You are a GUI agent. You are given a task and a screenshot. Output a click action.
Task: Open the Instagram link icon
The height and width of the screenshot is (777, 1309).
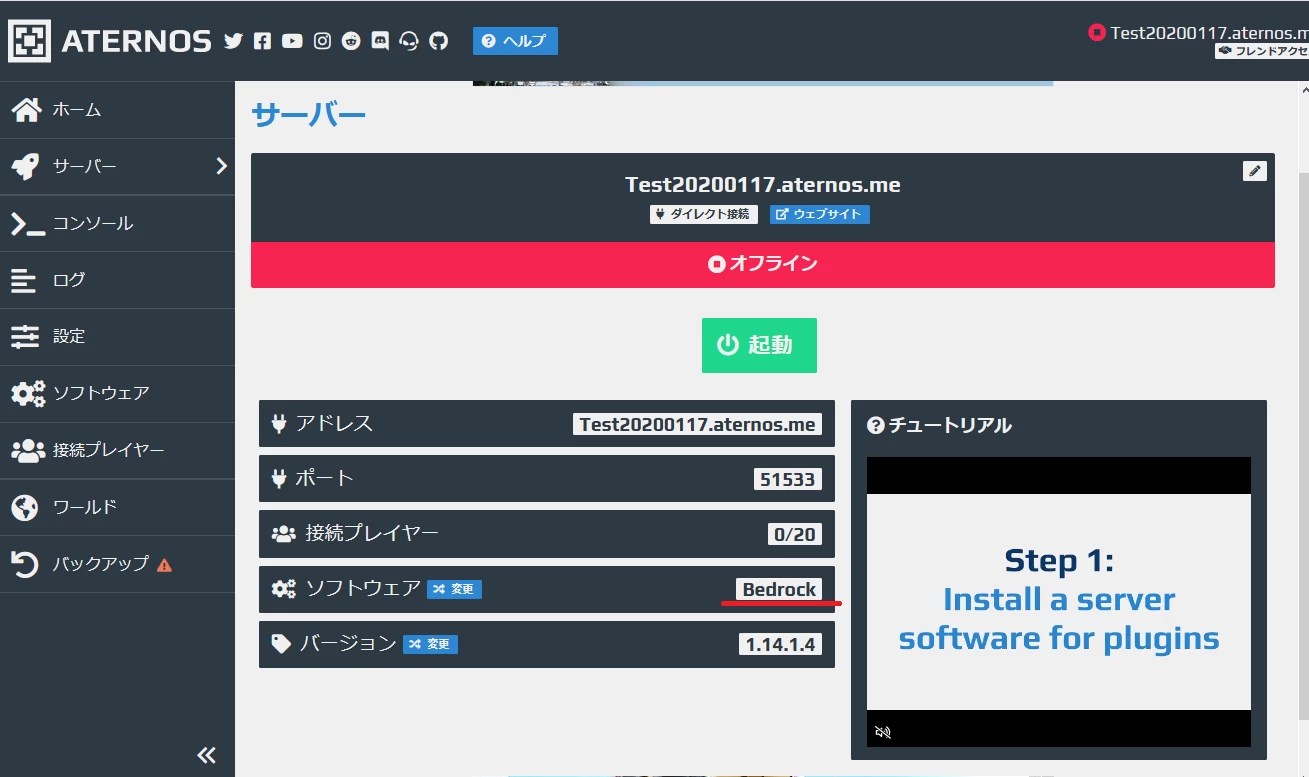tap(322, 41)
